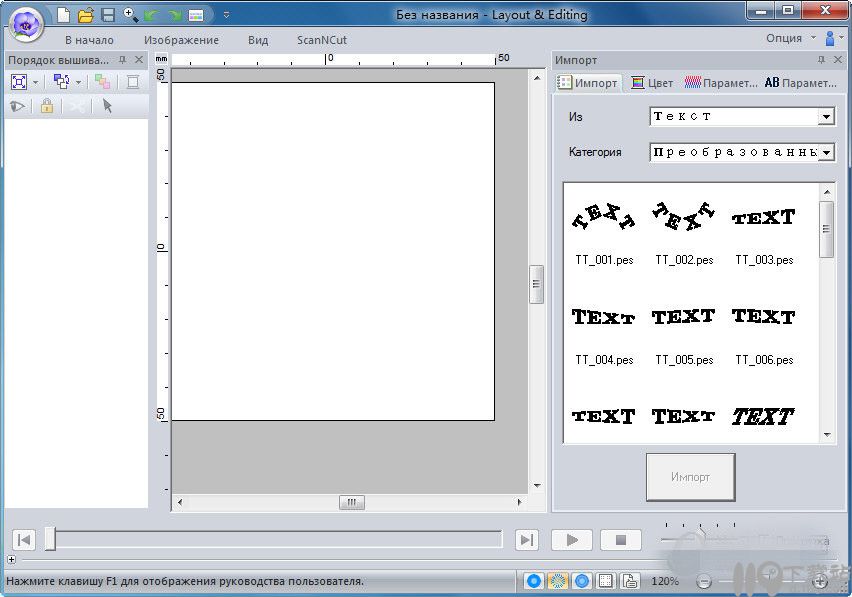
Task: Click the zoom to fit icon in sewing order panel
Action: 19,82
